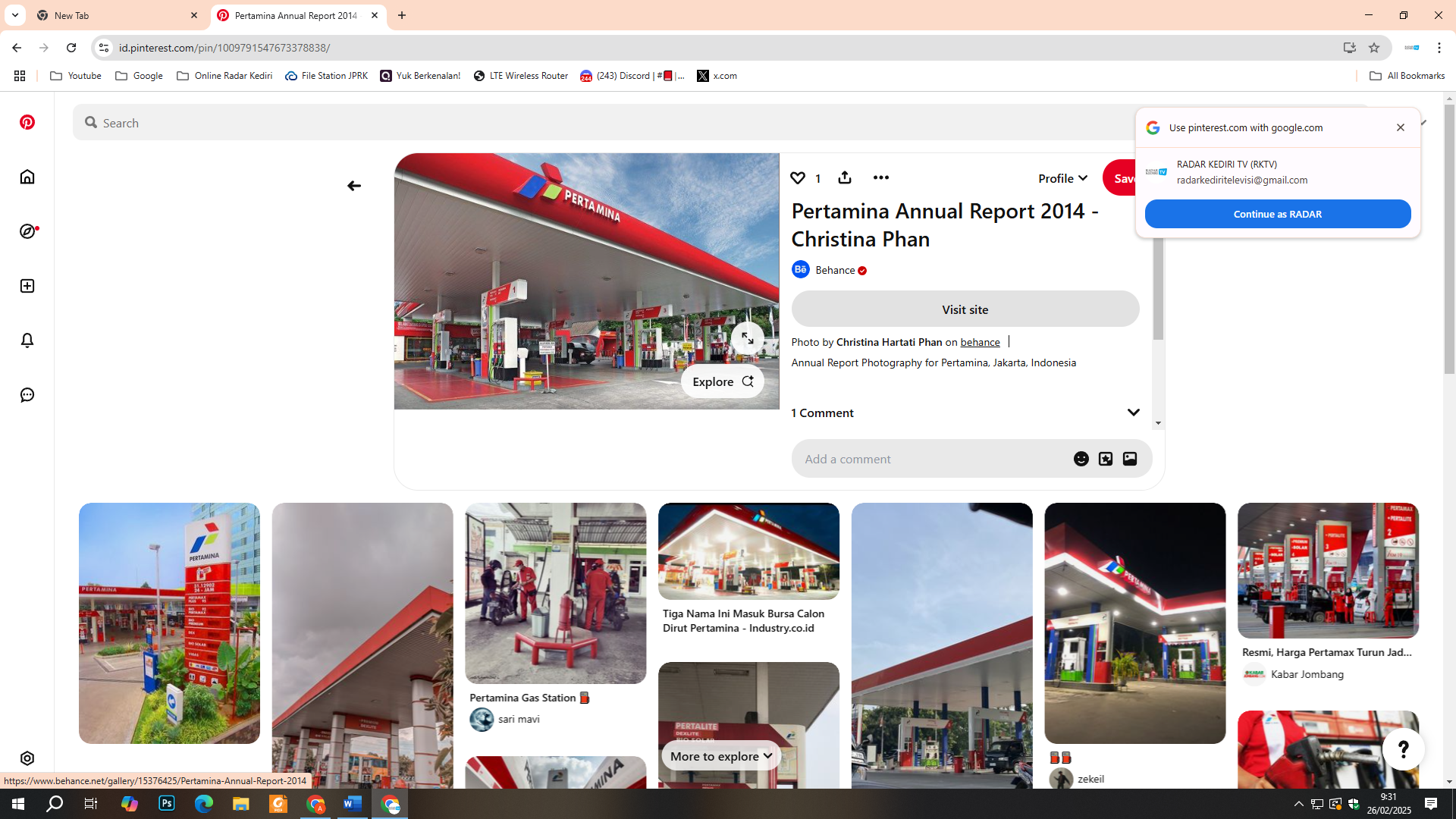Click the sari mavi profile link
Viewport: 1456px width, 819px height.
(x=519, y=719)
